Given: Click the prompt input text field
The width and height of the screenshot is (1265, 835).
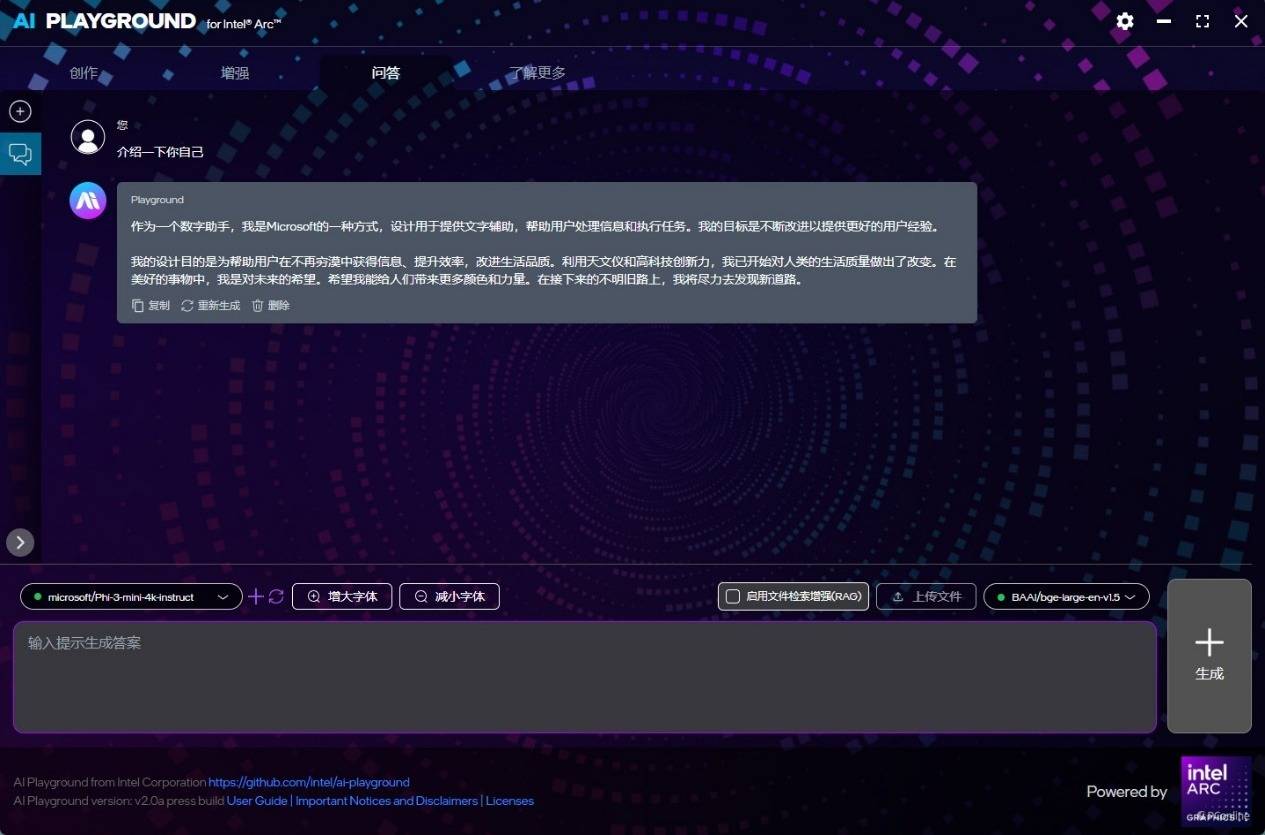Looking at the screenshot, I should pos(584,677).
